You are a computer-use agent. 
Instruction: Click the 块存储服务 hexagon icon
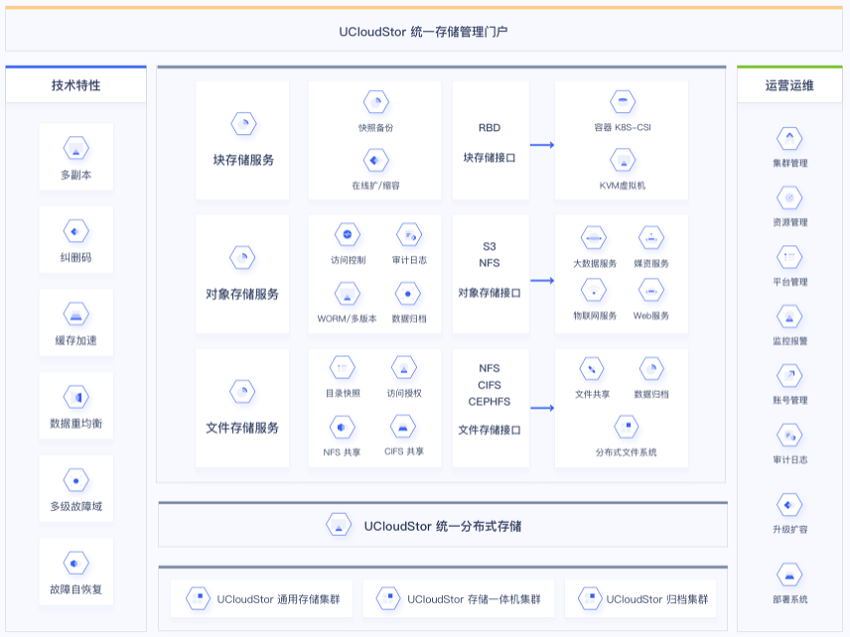tap(243, 124)
